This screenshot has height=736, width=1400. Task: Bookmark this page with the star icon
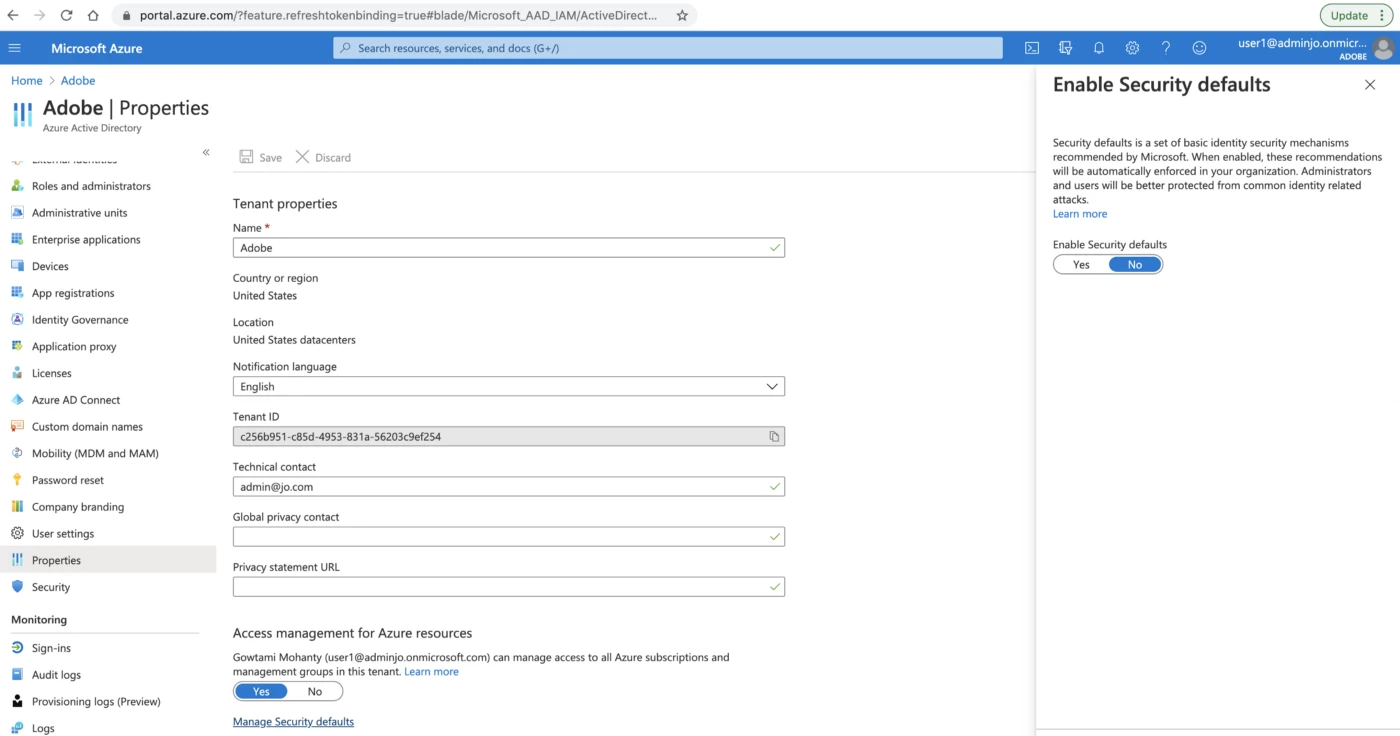point(682,15)
